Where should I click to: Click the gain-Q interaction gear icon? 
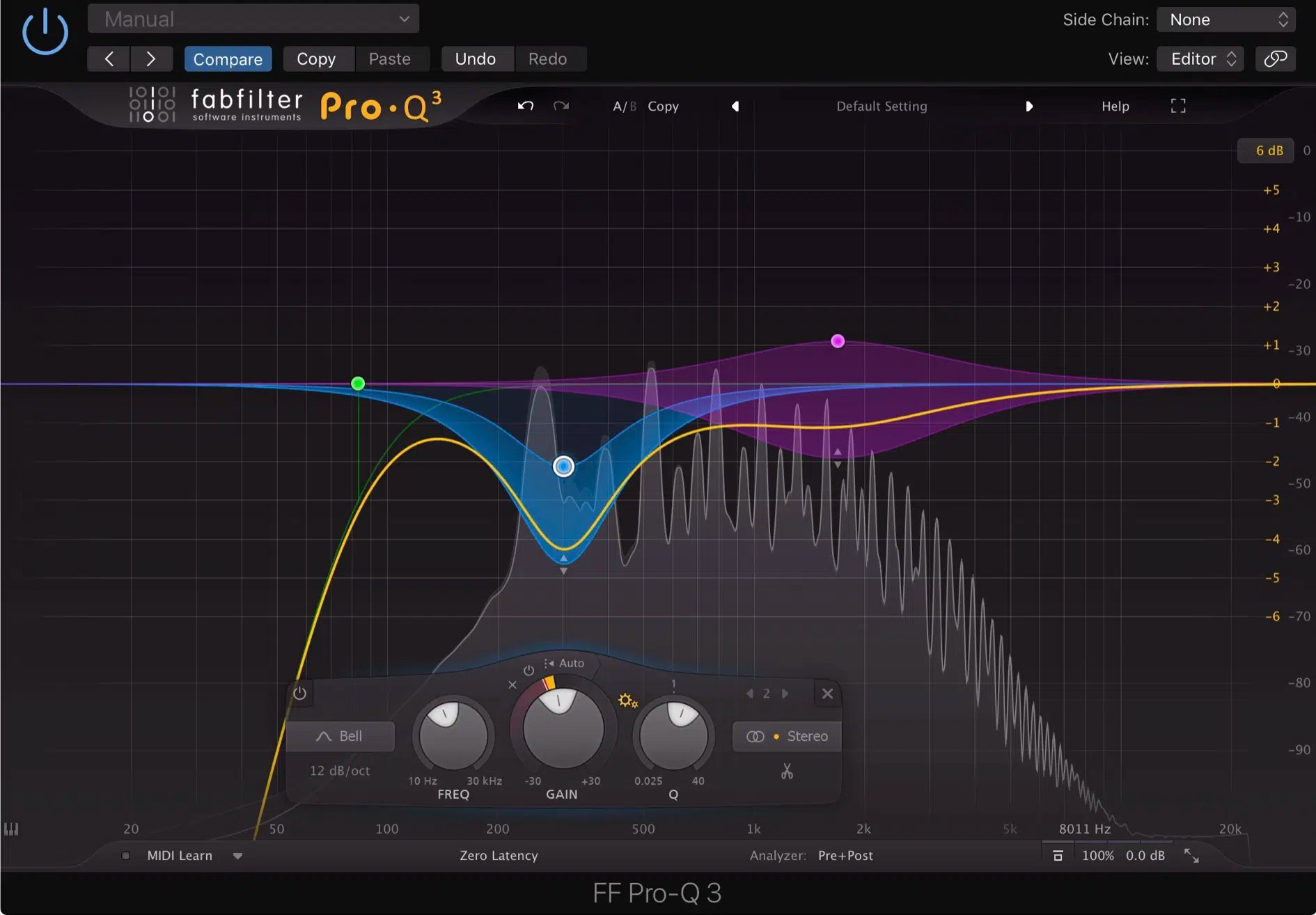[x=627, y=701]
